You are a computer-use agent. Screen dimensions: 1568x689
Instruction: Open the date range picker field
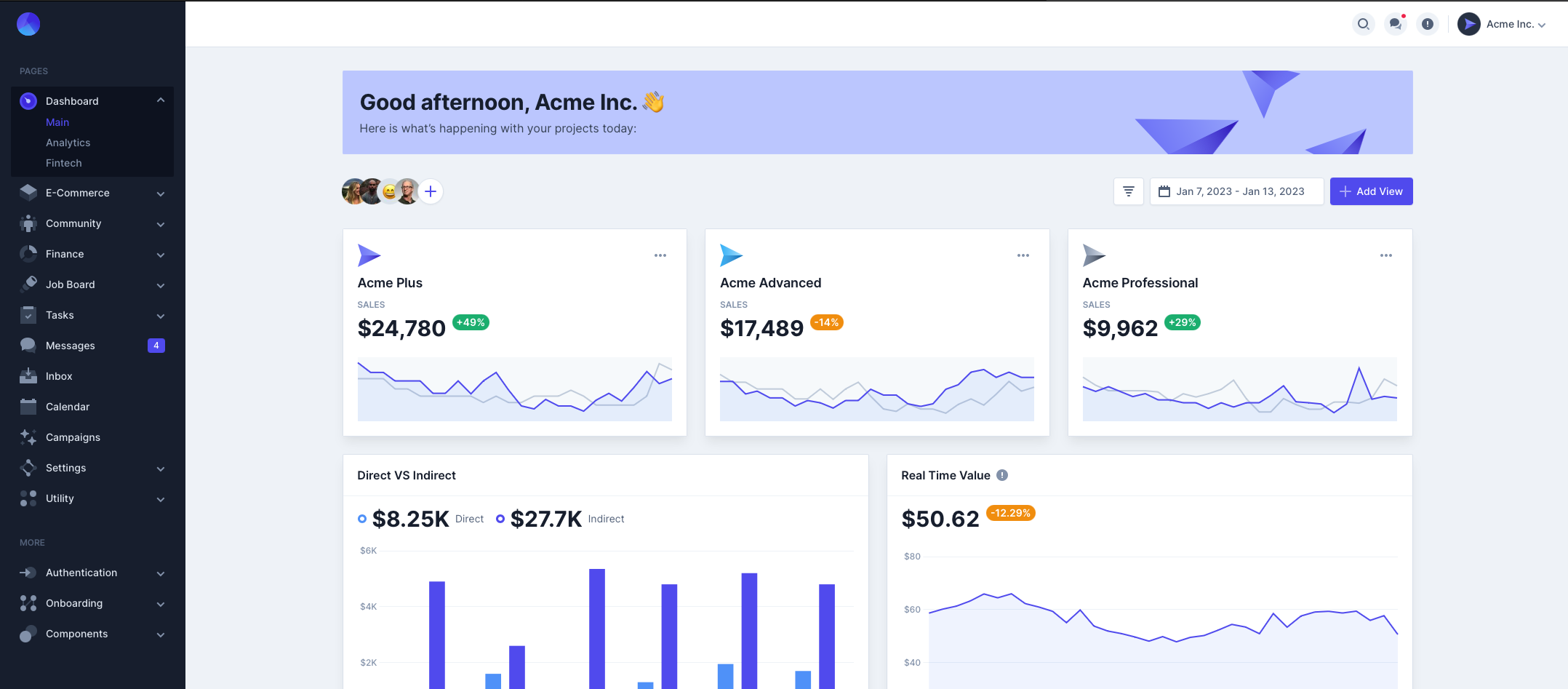[1236, 191]
